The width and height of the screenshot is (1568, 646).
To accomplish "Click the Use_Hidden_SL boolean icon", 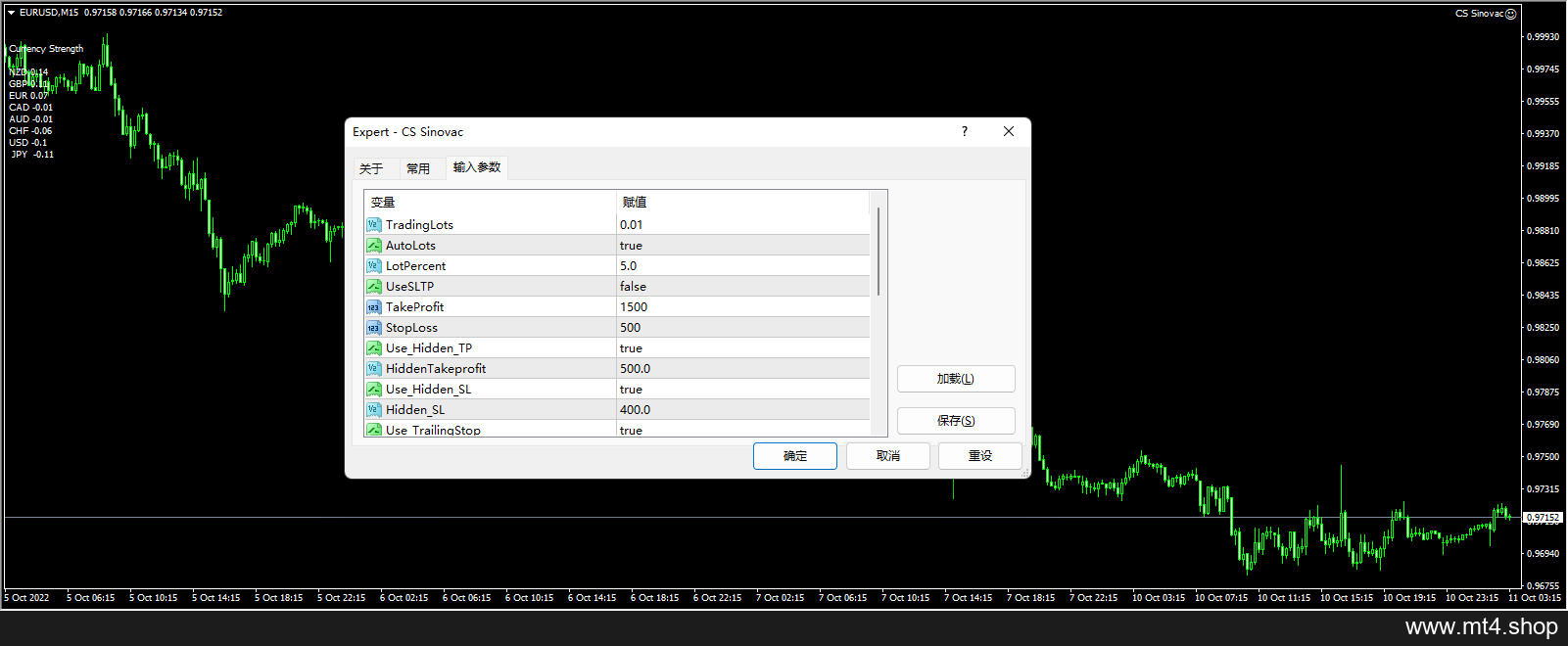I will tap(373, 390).
